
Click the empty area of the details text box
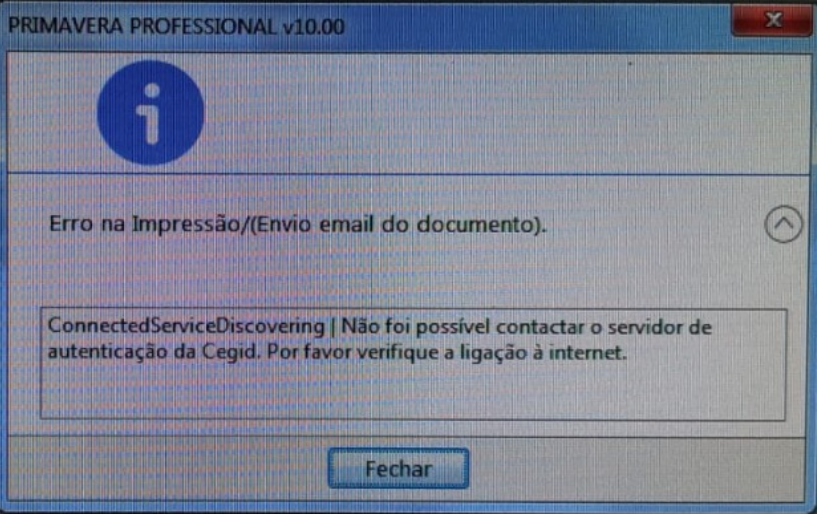413,392
